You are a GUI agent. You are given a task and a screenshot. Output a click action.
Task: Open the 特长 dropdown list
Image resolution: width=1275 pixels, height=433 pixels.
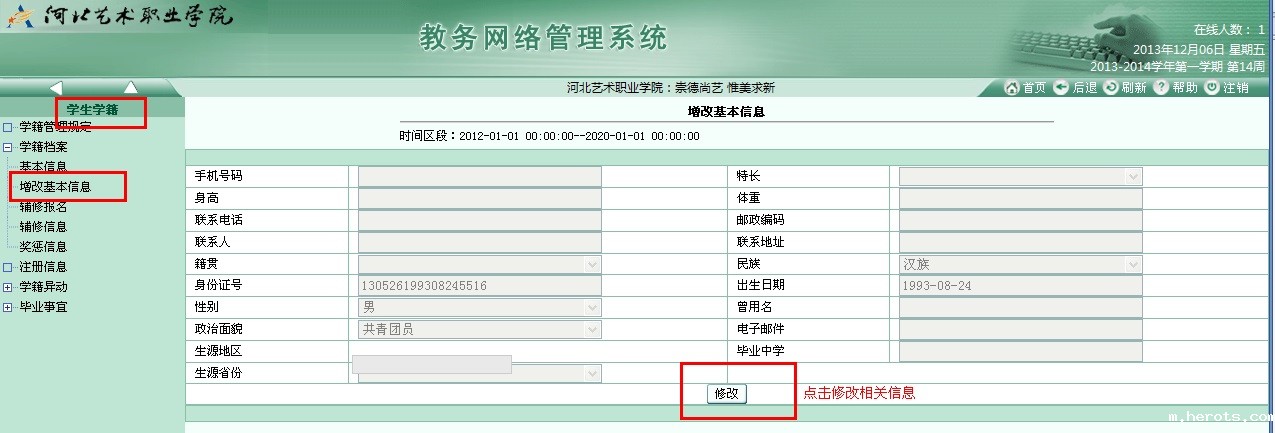(x=1132, y=176)
